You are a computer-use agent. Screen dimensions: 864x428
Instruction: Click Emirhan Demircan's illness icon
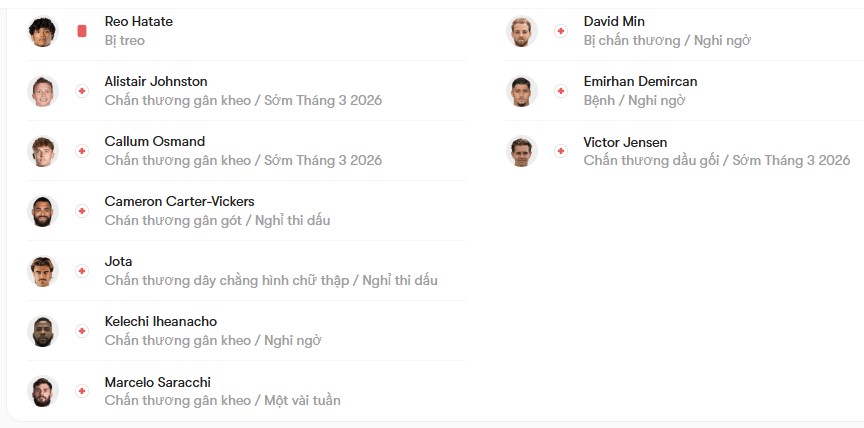561,91
